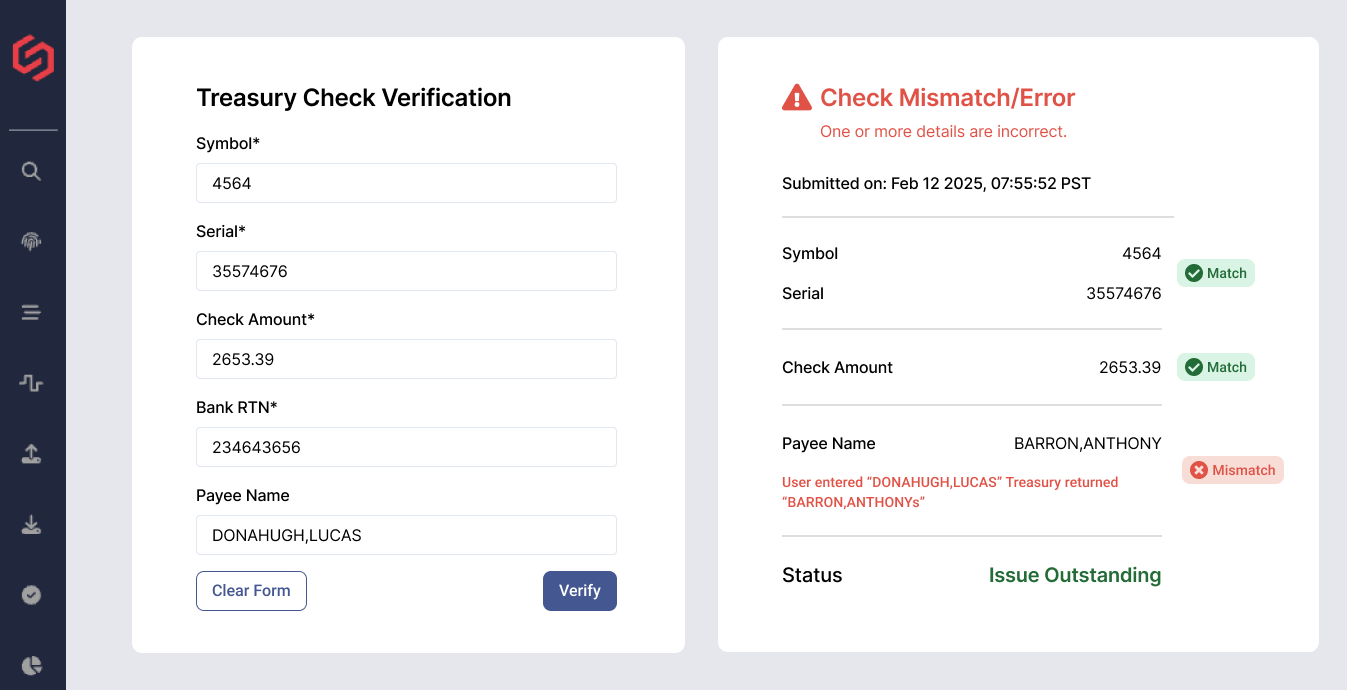
Task: Click the Serial field showing 35574676
Action: (406, 271)
